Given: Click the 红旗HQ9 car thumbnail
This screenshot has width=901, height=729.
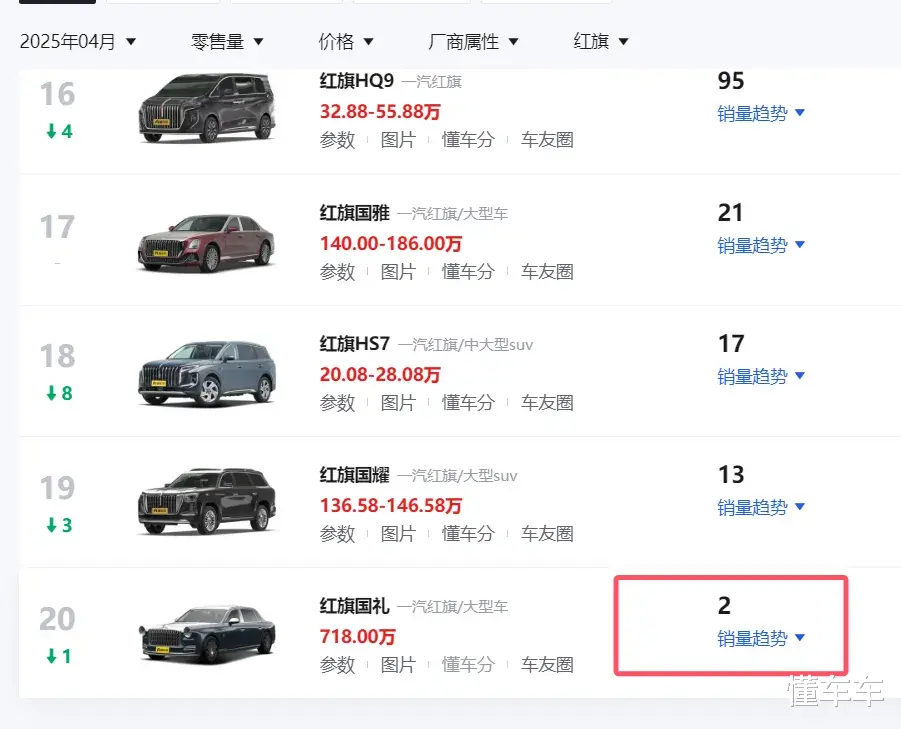Looking at the screenshot, I should tap(206, 109).
